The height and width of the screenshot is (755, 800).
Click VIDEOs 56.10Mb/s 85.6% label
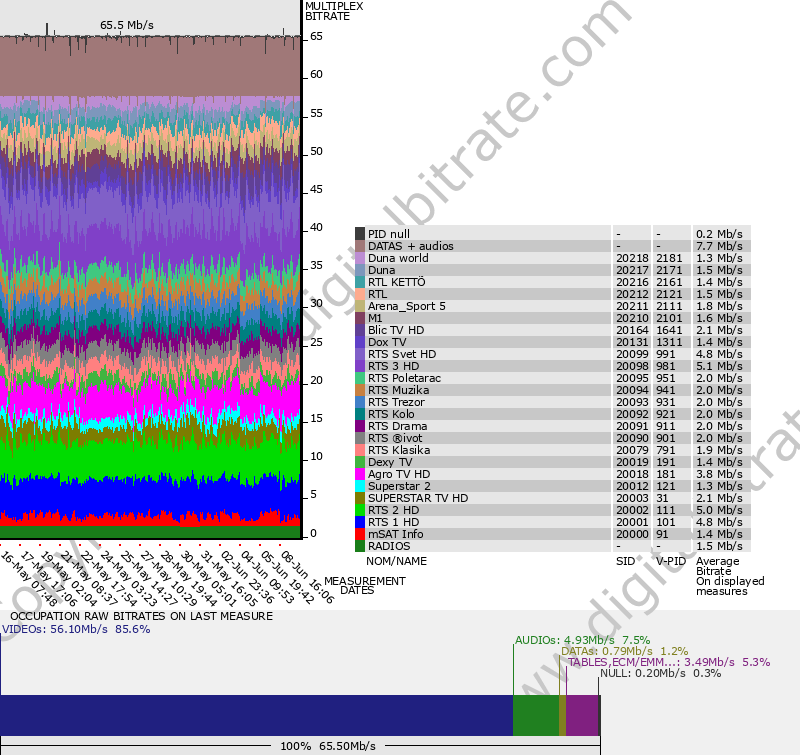(x=76, y=629)
